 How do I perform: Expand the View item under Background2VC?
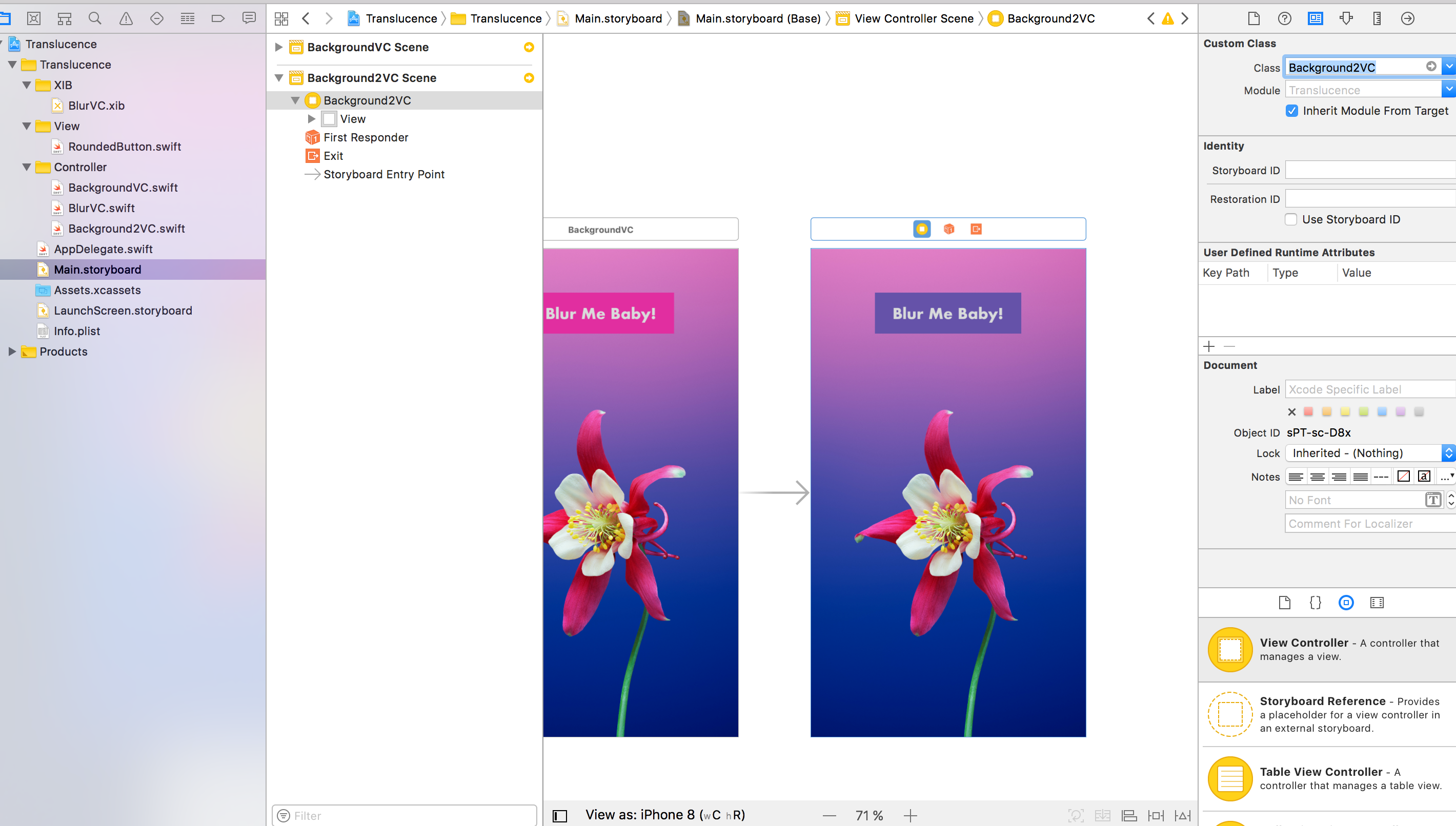(312, 118)
